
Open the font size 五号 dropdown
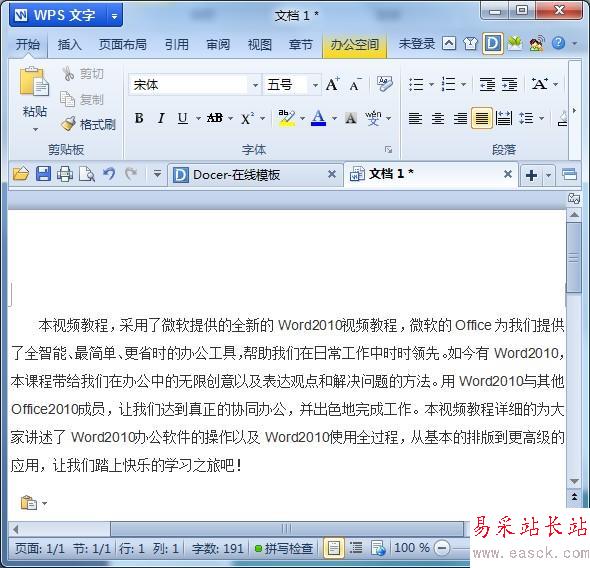point(315,85)
